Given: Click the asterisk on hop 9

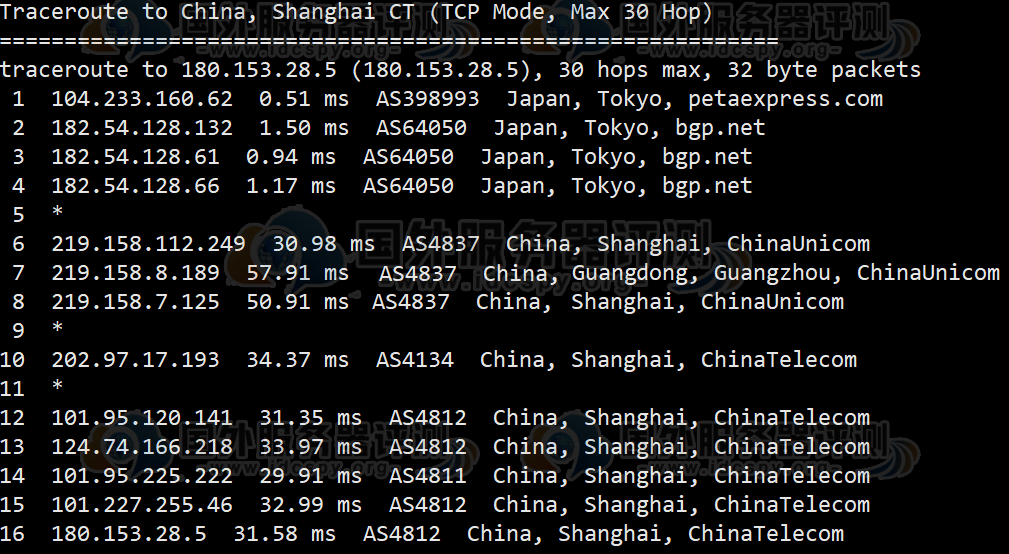Looking at the screenshot, I should coord(57,328).
